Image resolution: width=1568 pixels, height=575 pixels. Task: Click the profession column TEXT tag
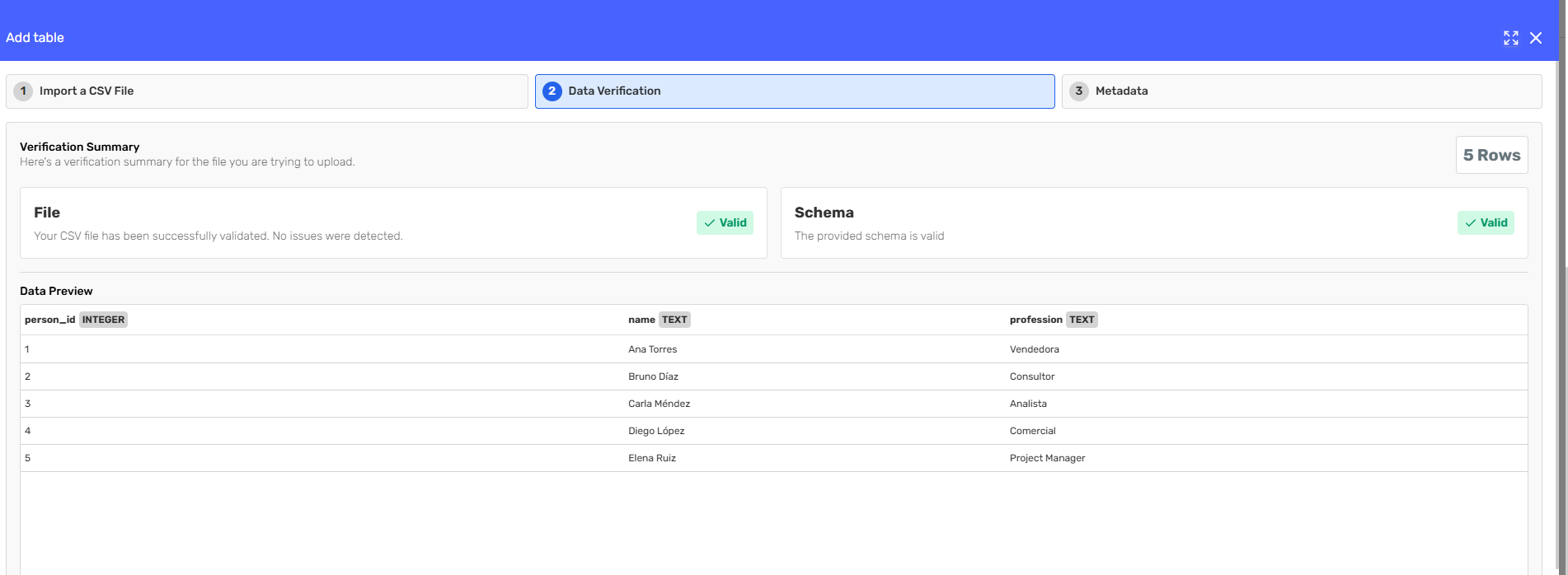1081,320
